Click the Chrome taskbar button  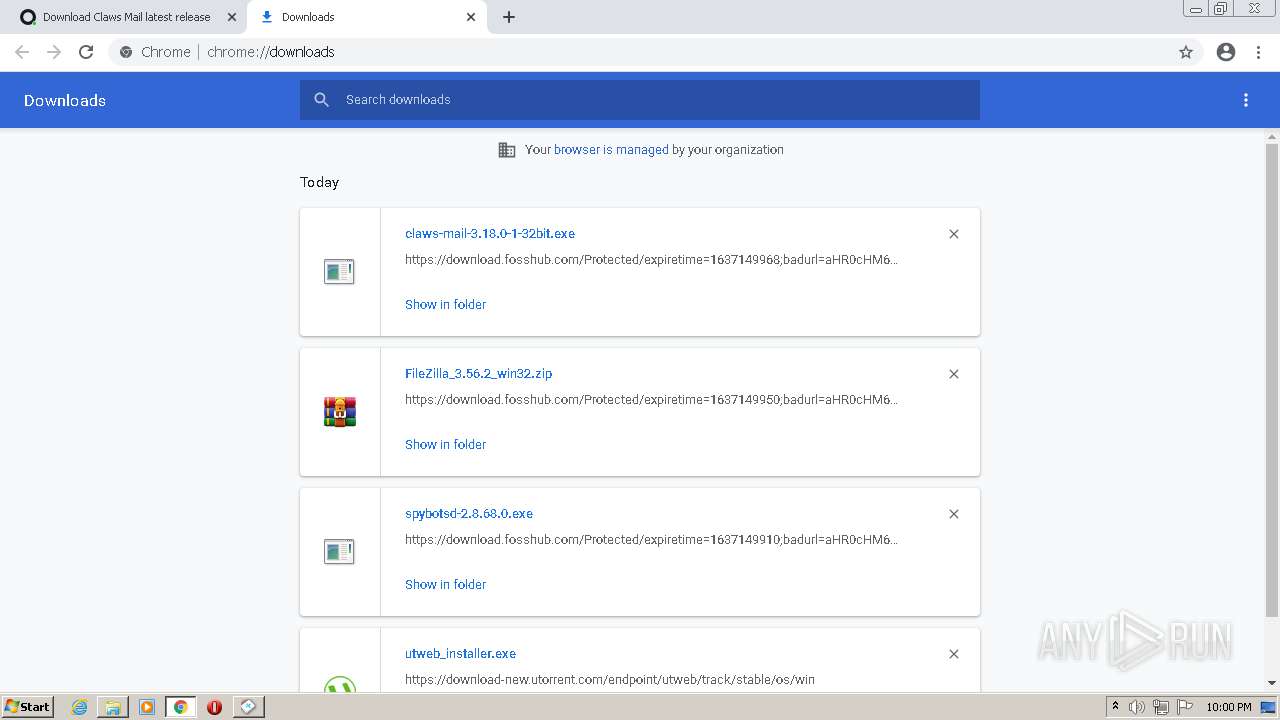[180, 707]
